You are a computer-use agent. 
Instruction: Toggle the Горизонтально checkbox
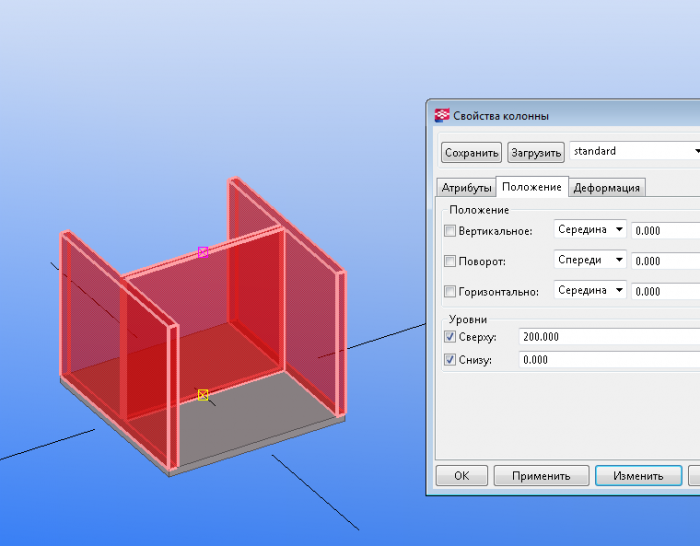point(450,292)
